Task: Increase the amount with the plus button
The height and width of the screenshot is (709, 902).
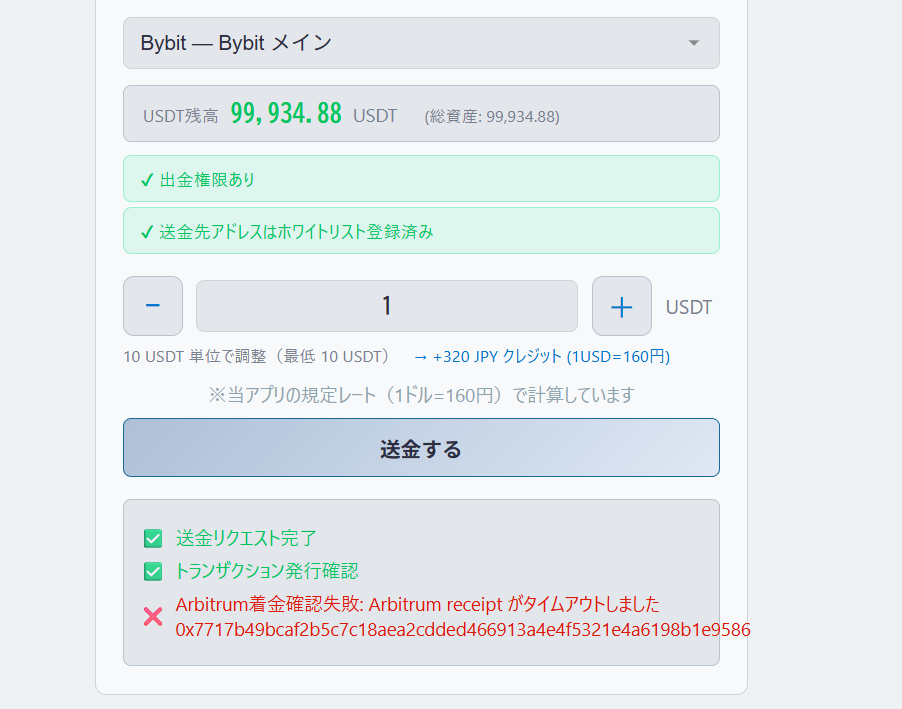Action: click(x=622, y=306)
